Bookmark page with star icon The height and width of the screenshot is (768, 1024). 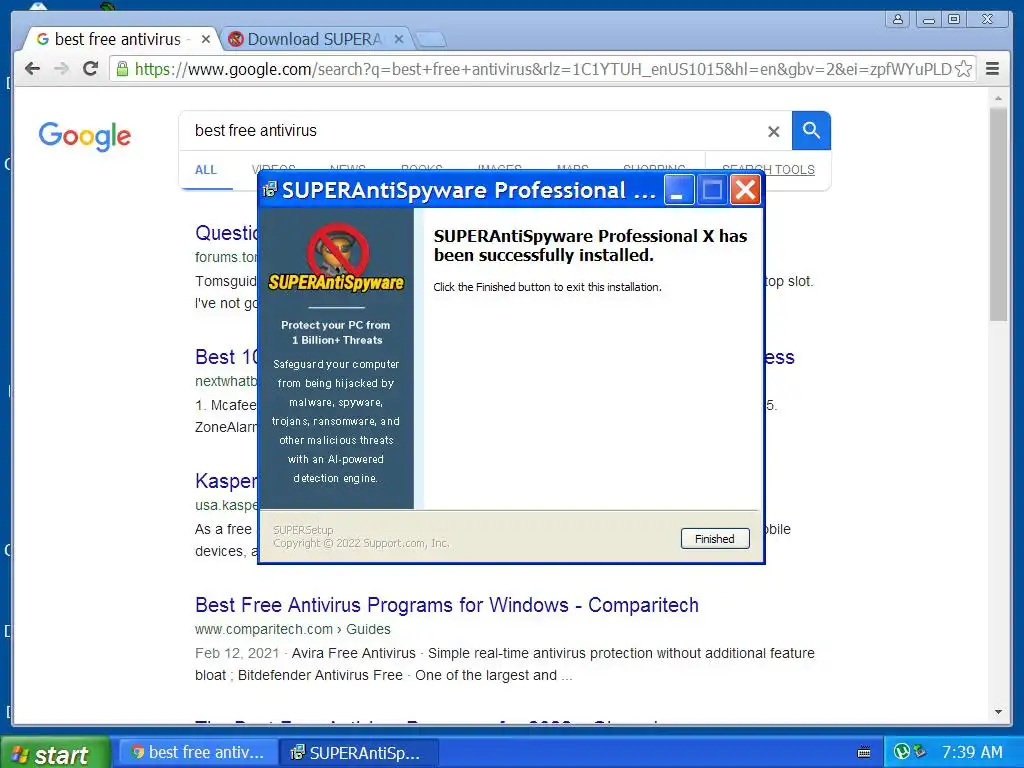pos(963,69)
